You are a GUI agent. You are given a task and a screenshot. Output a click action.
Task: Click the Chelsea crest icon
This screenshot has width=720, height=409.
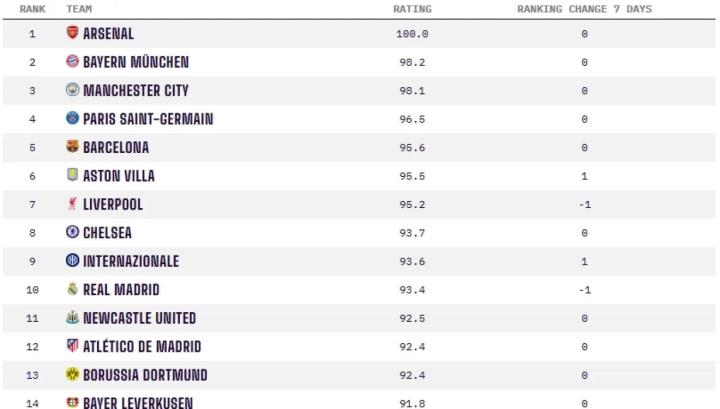tap(72, 233)
